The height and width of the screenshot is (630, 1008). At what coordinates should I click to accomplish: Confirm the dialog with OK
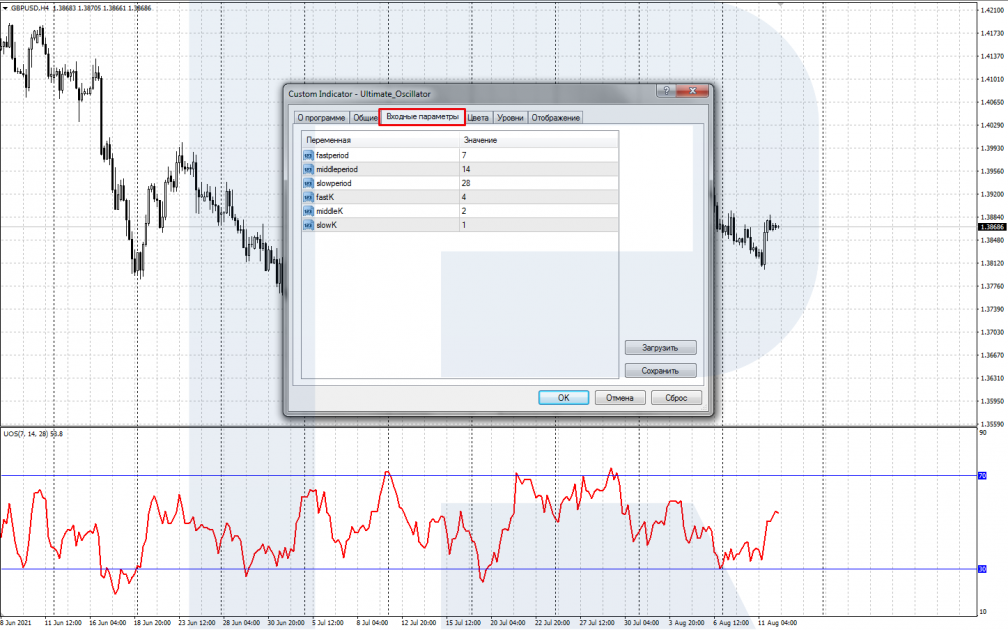point(563,397)
